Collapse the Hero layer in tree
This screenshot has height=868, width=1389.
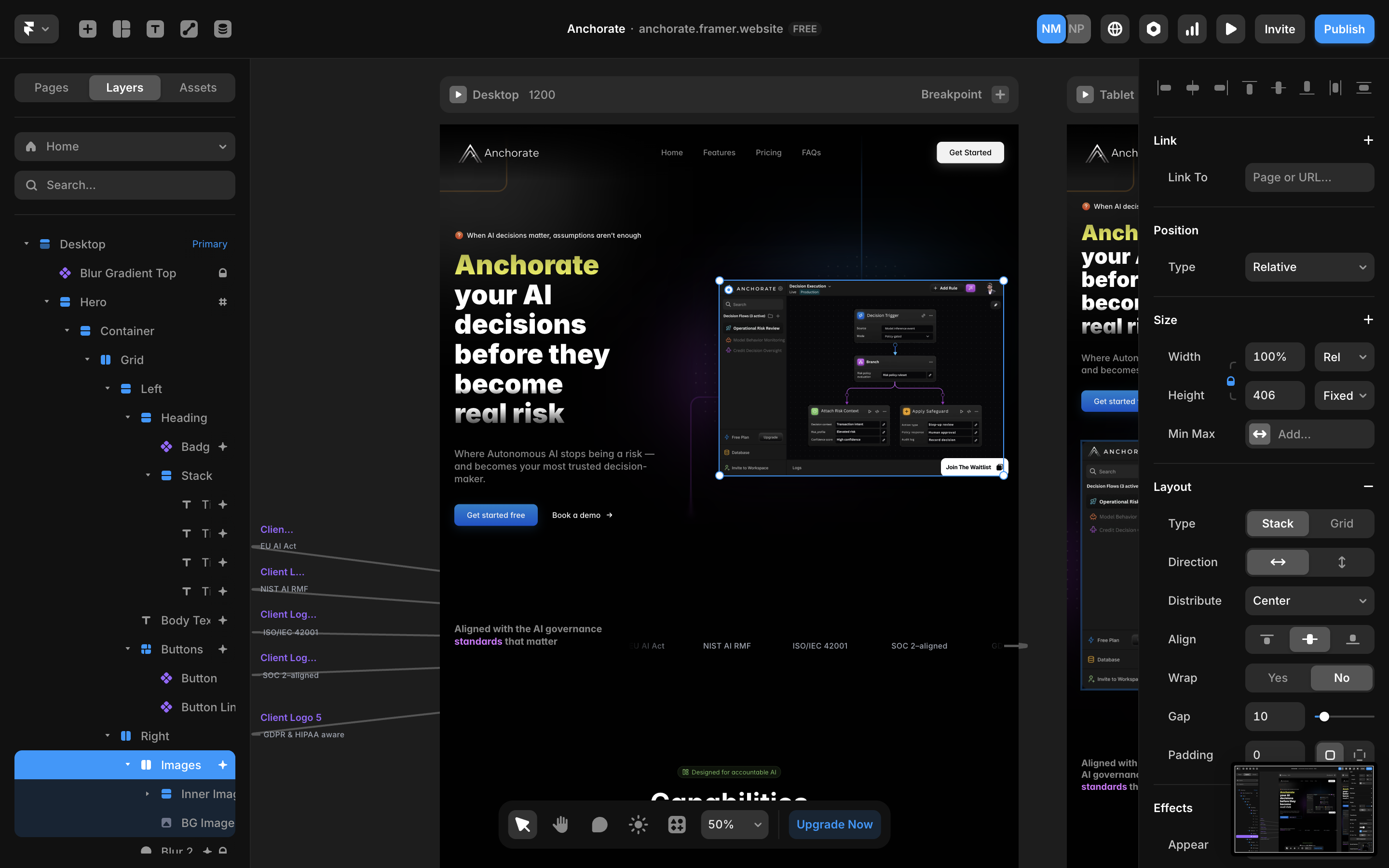[46, 302]
